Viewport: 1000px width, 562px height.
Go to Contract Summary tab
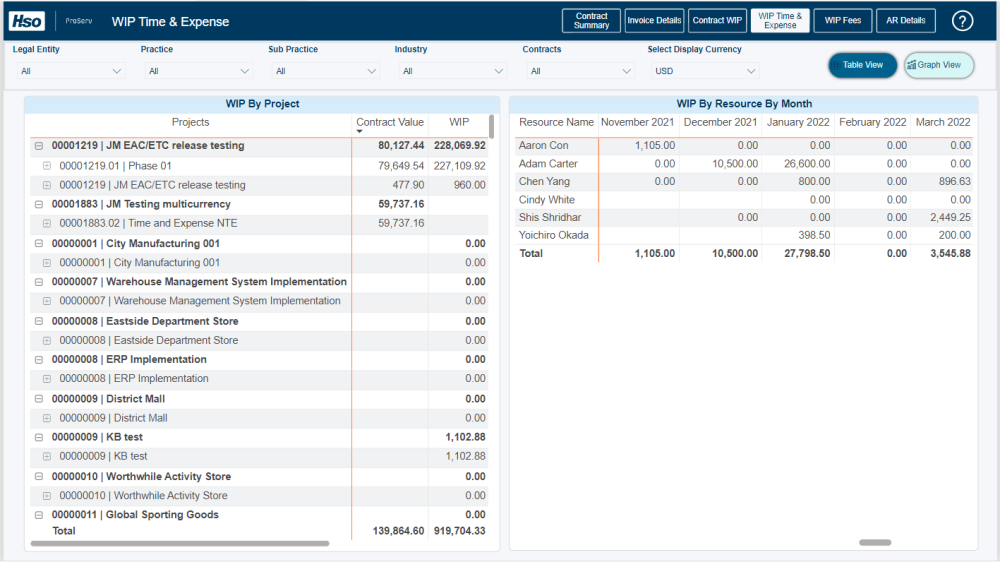(x=591, y=21)
